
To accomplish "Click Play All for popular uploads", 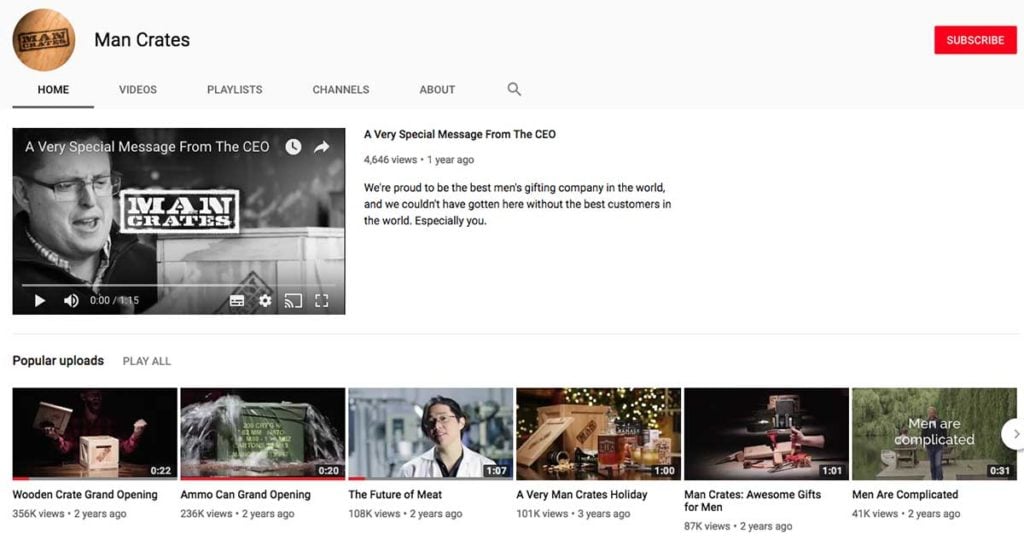I will point(146,361).
